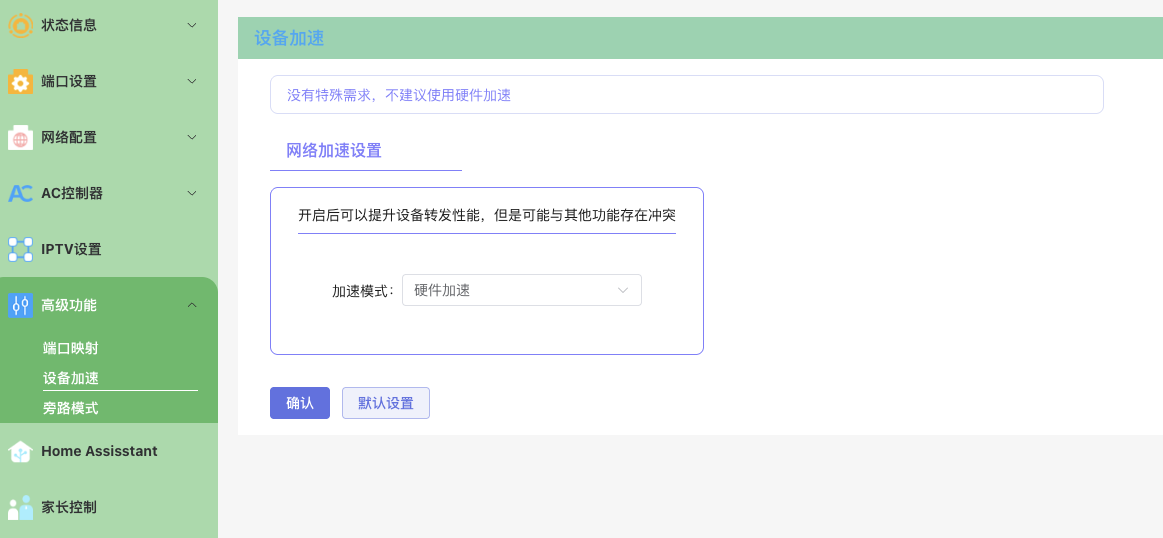Click the 端口设置 gear icon
The image size is (1163, 538).
[x=20, y=81]
